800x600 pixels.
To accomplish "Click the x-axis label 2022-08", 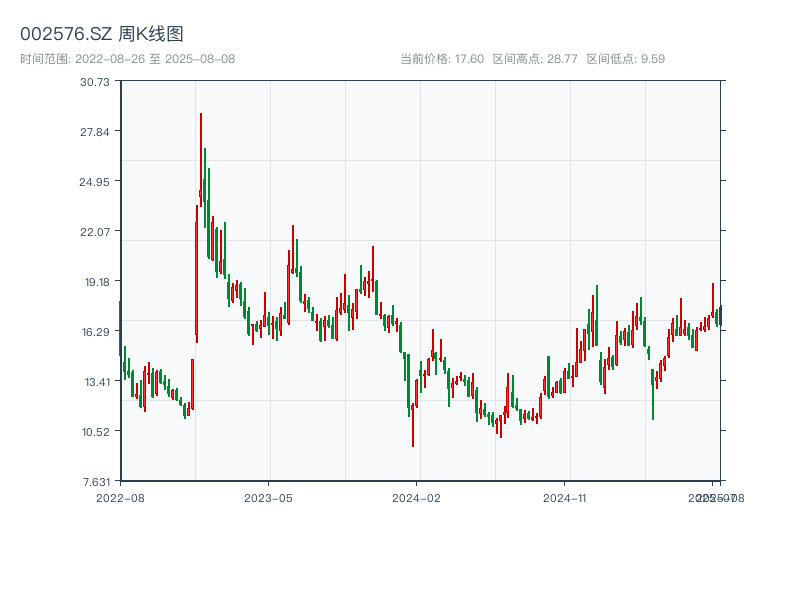I will click(120, 498).
